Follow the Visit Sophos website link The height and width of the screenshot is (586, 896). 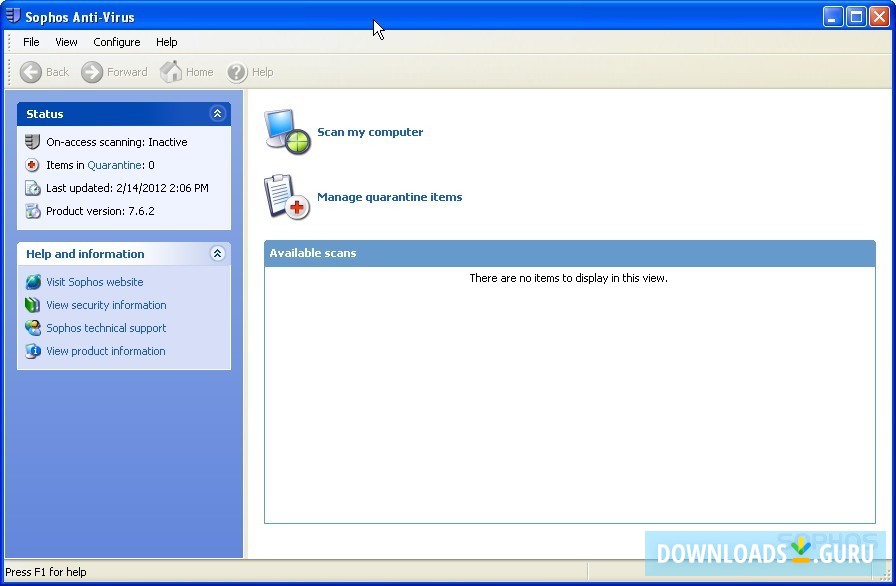tap(95, 282)
